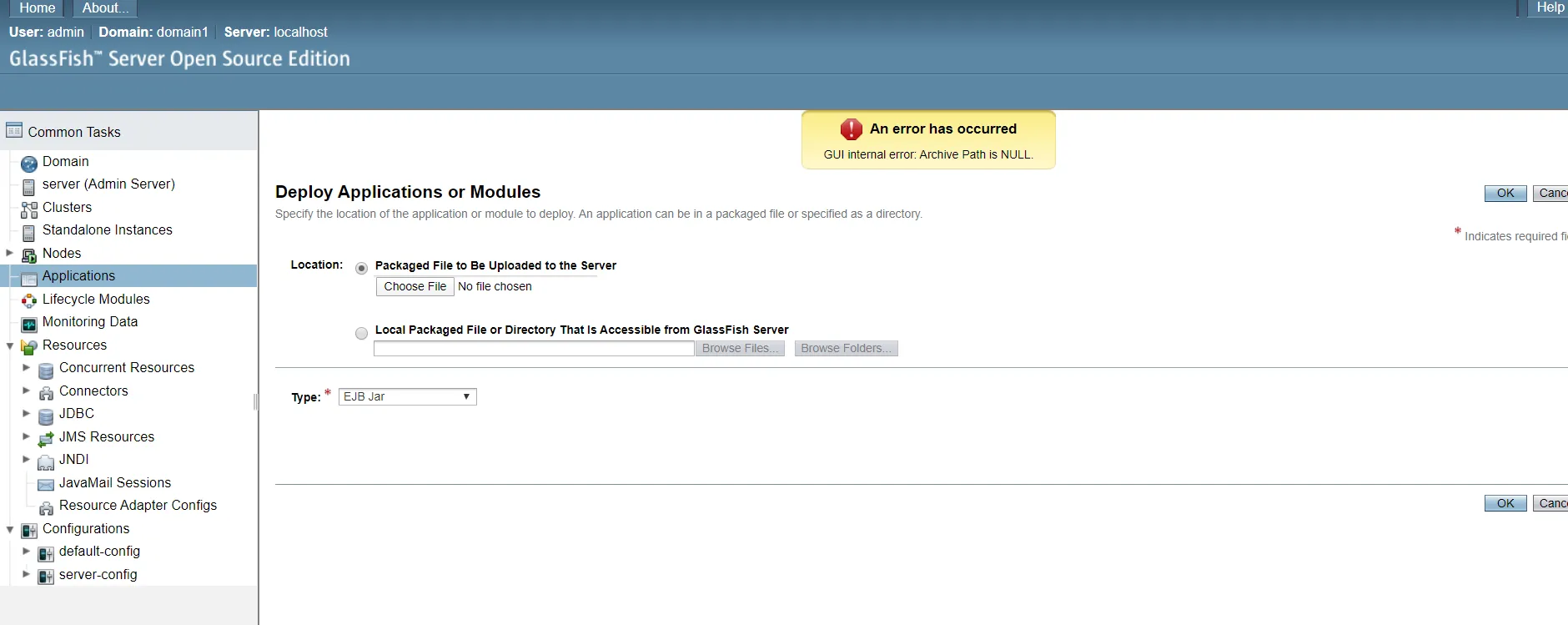
Task: Click the Resources folder icon
Action: pos(29,347)
